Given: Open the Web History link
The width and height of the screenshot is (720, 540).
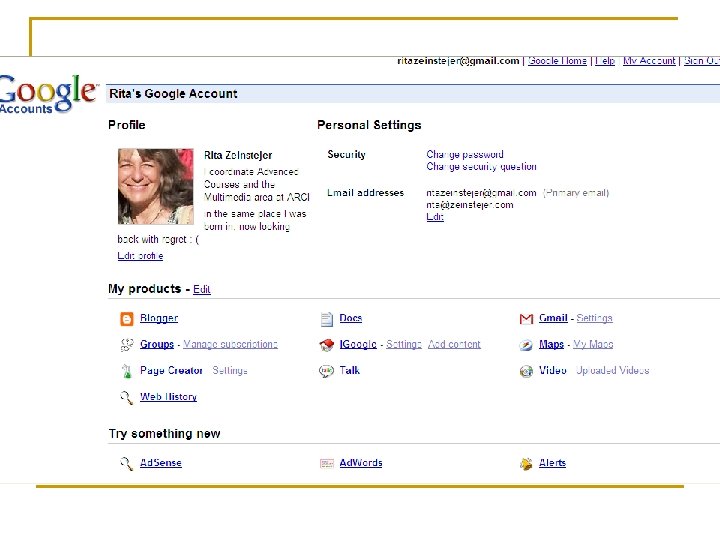Looking at the screenshot, I should (x=169, y=396).
